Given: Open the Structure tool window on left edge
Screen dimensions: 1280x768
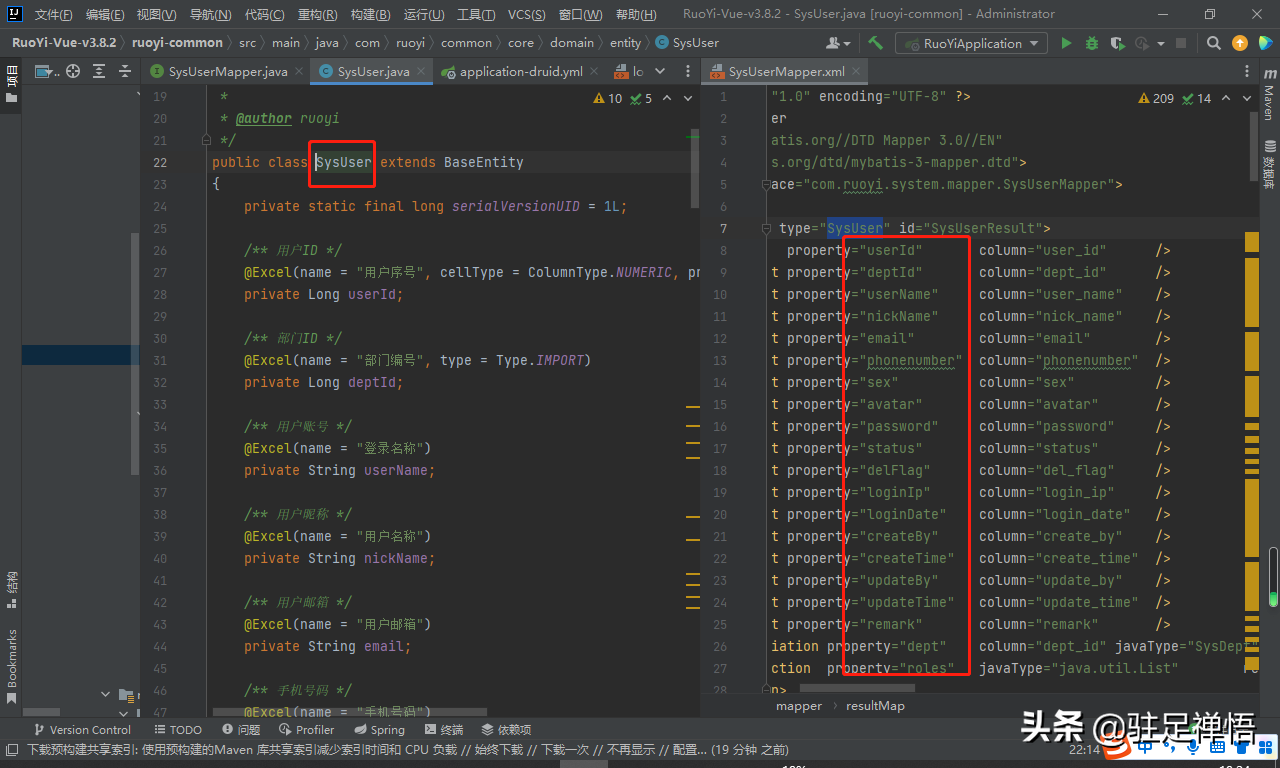Looking at the screenshot, I should click(x=12, y=590).
